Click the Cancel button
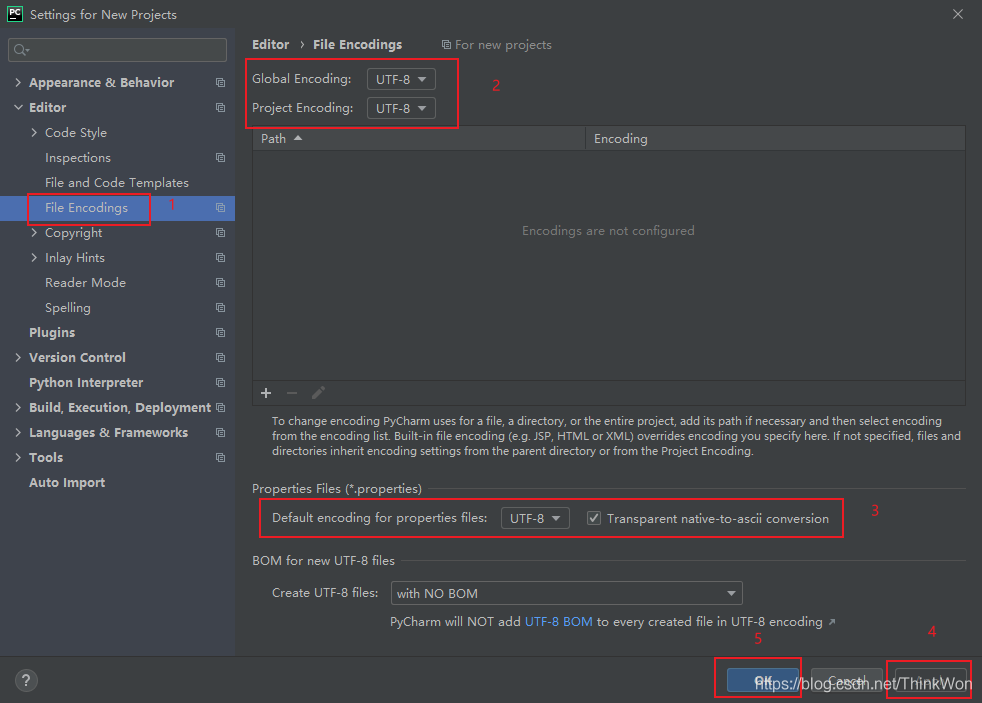The width and height of the screenshot is (982, 703). click(x=847, y=680)
